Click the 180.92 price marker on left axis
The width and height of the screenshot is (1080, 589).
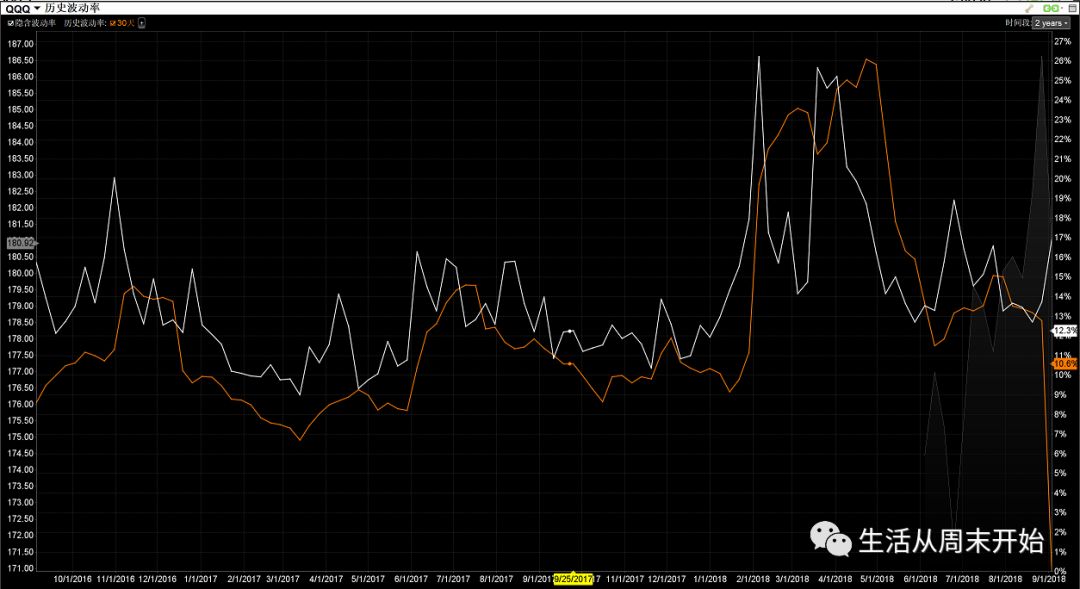coord(20,243)
